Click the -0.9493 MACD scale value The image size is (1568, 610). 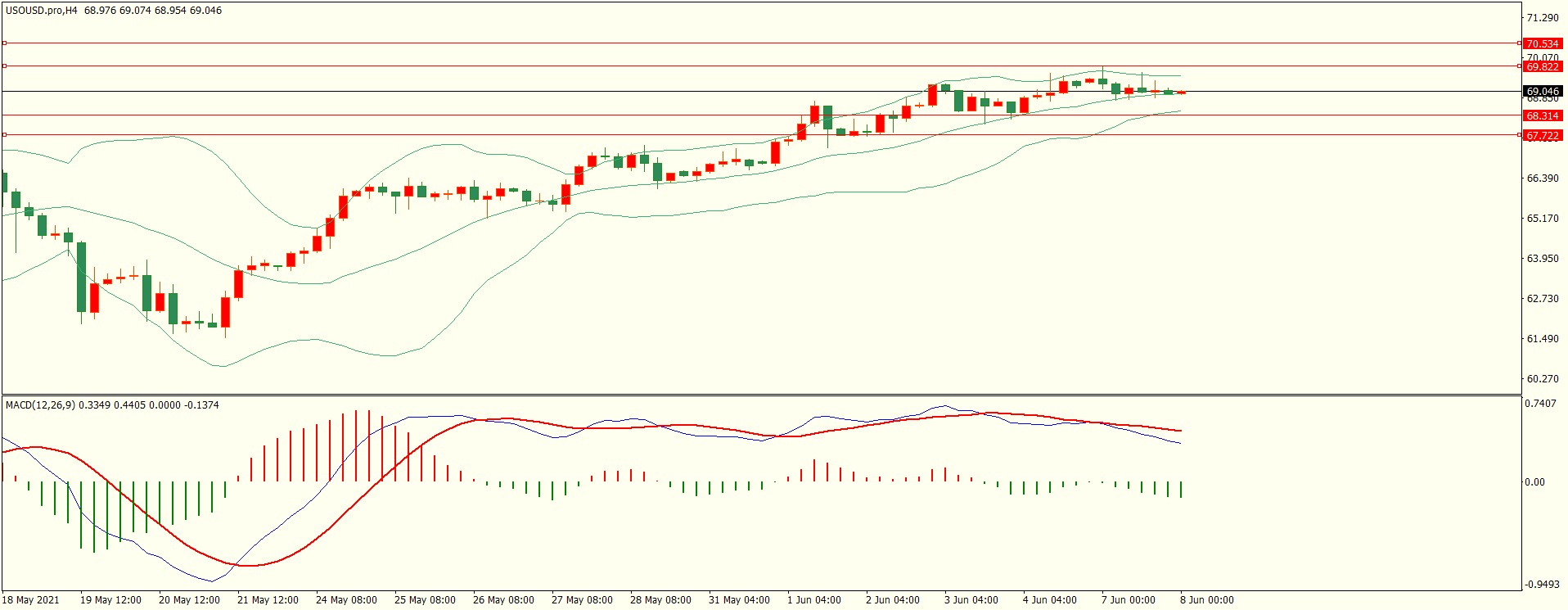1542,585
